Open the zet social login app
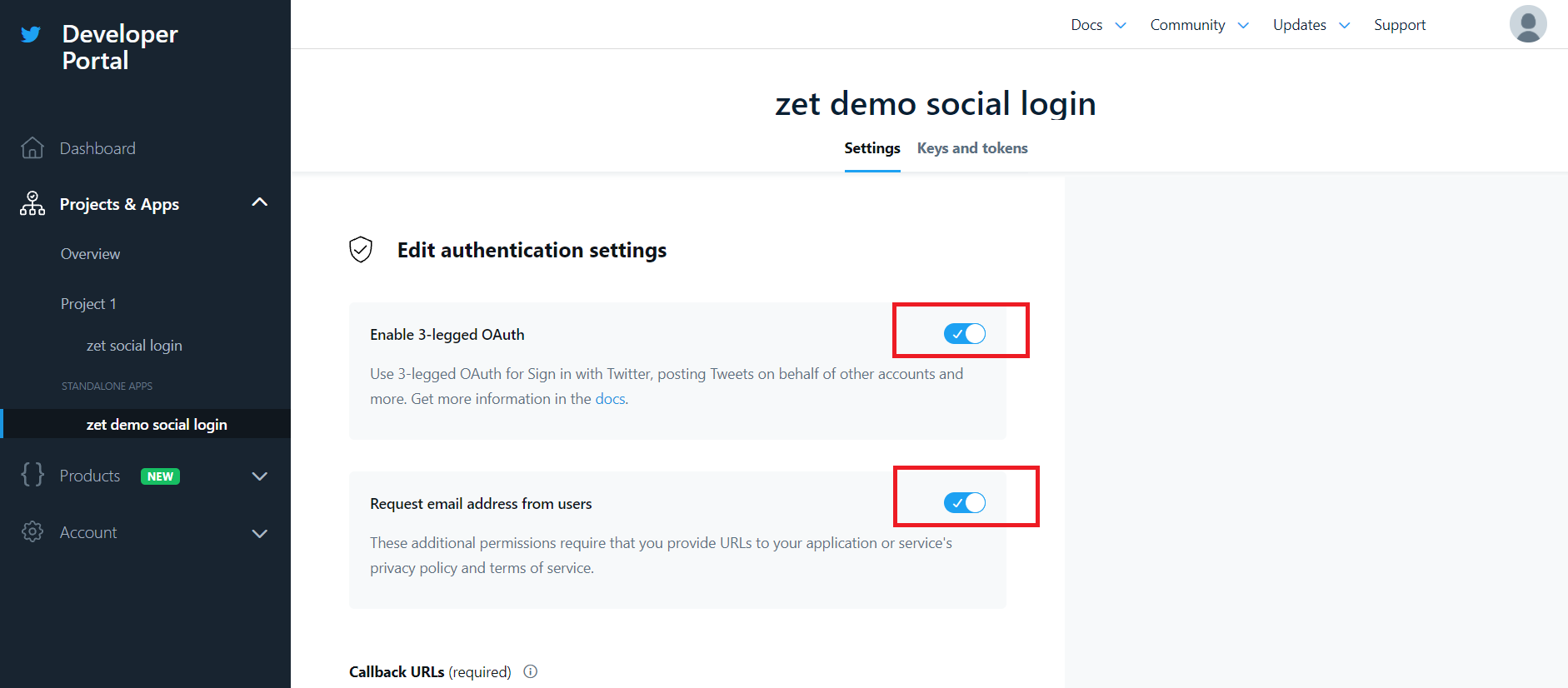1568x688 pixels. [x=134, y=346]
